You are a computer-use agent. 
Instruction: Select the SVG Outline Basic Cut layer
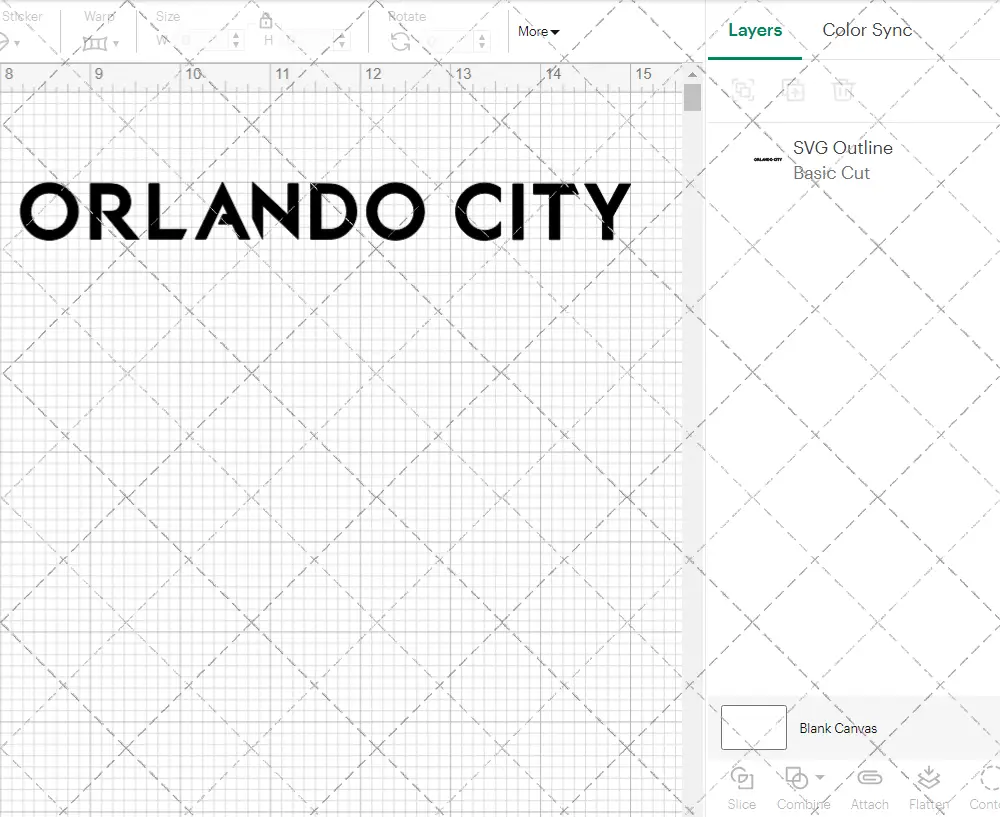tap(842, 160)
